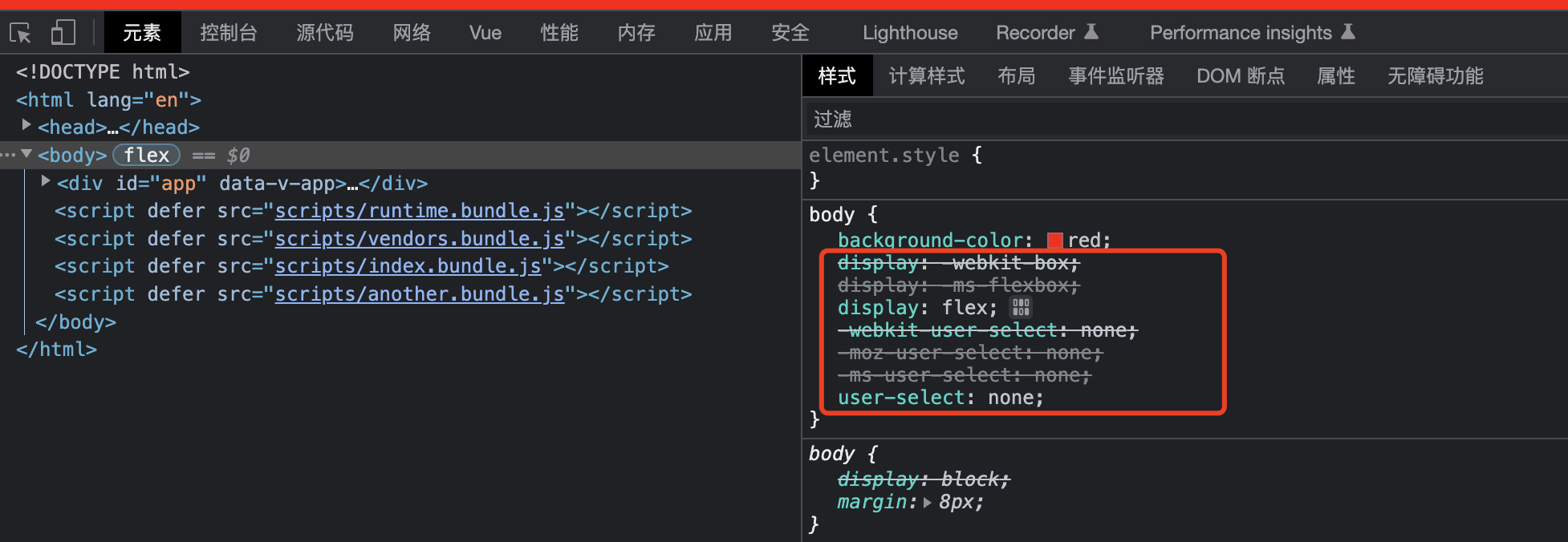Click the body selector above background-color

pyautogui.click(x=831, y=215)
